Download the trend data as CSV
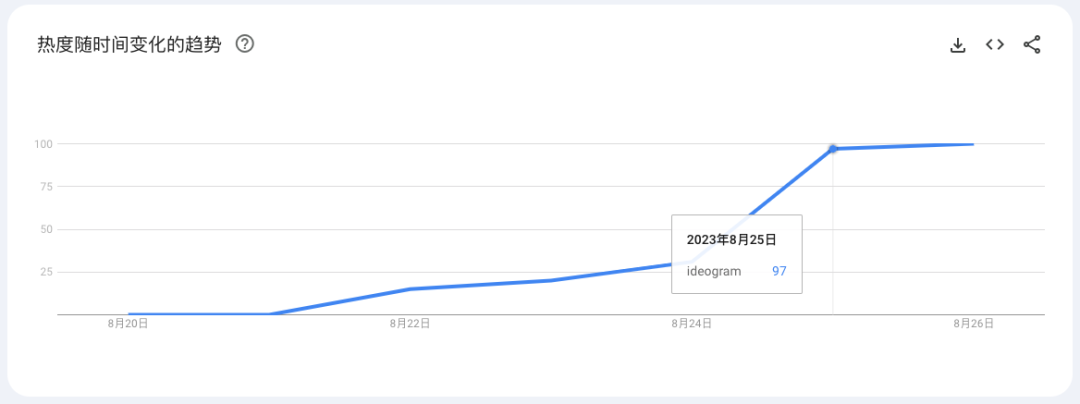The width and height of the screenshot is (1080, 404). pos(957,45)
